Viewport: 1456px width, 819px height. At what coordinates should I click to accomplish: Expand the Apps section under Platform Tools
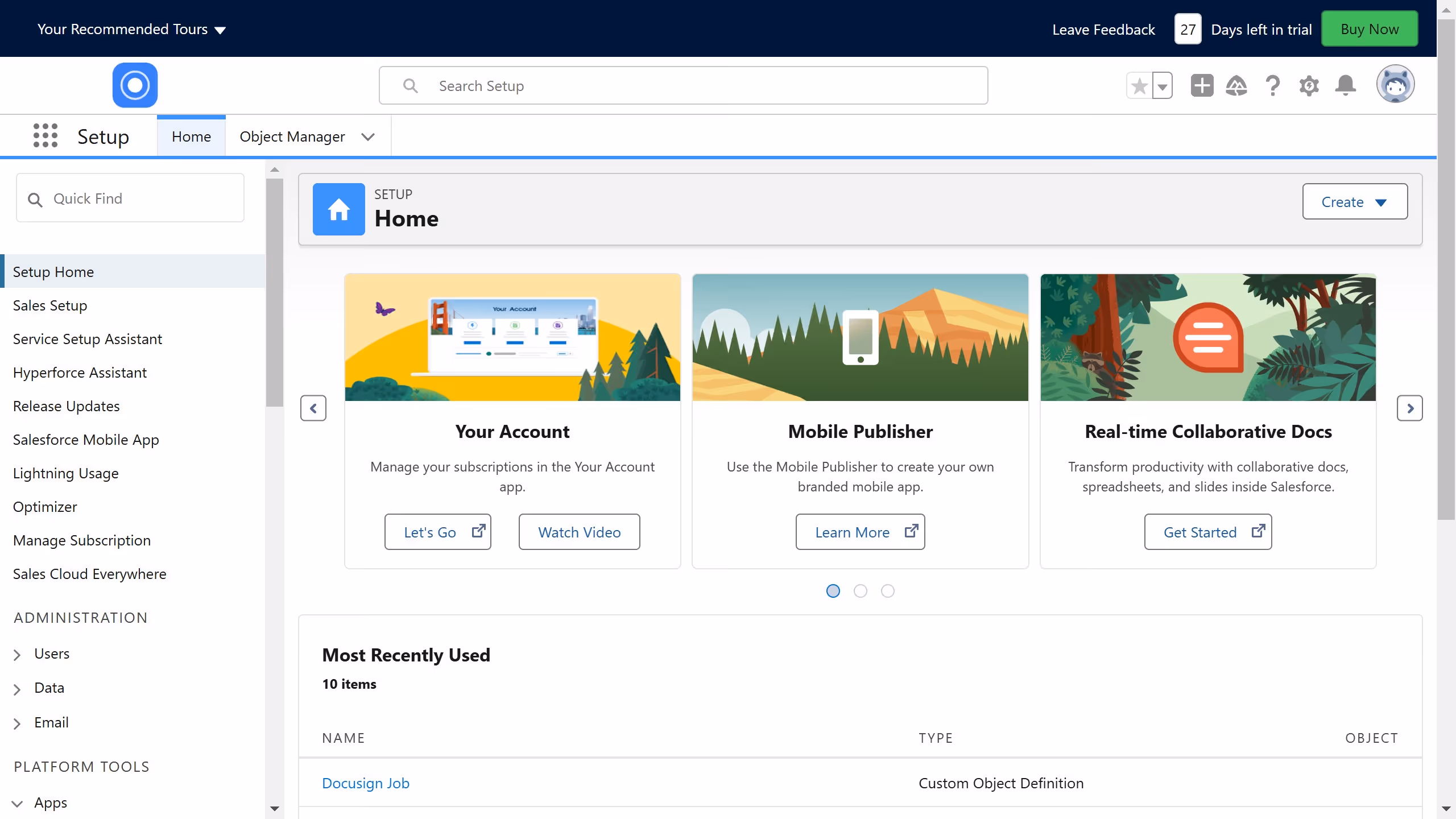click(18, 803)
